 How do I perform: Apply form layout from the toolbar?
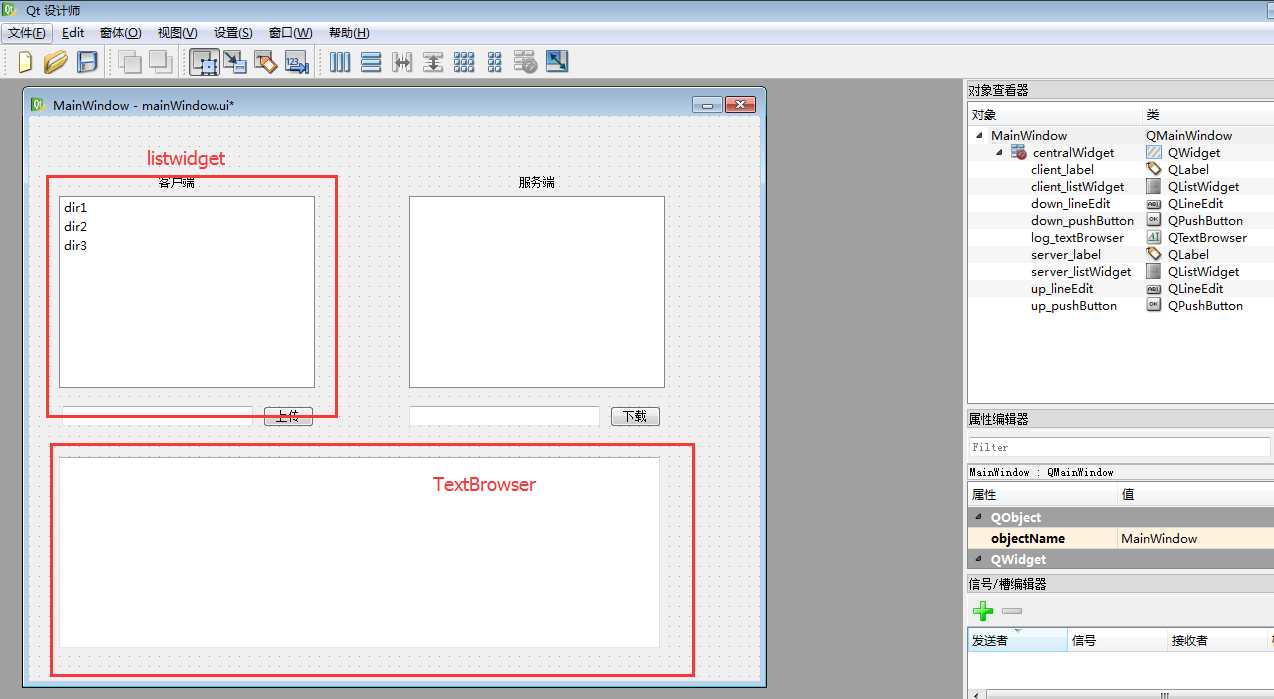[494, 62]
